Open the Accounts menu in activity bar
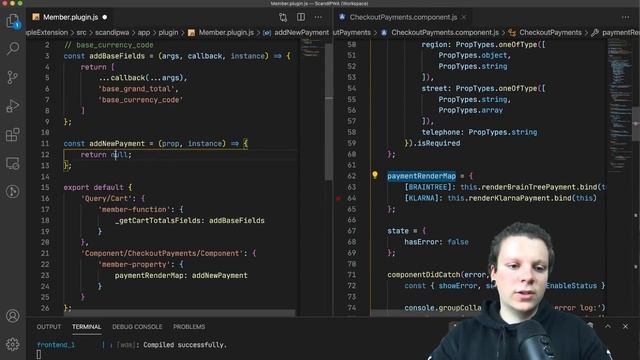The width and height of the screenshot is (640, 360). tap(13, 316)
